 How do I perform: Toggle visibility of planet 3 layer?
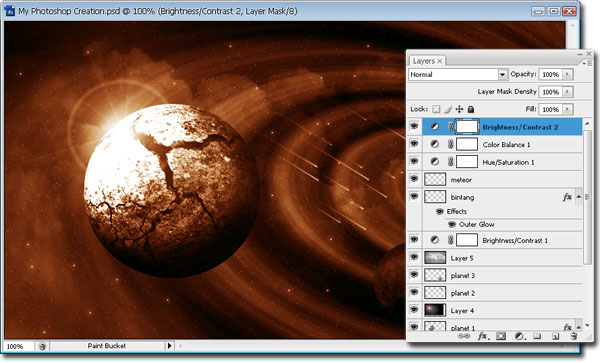pyautogui.click(x=414, y=275)
